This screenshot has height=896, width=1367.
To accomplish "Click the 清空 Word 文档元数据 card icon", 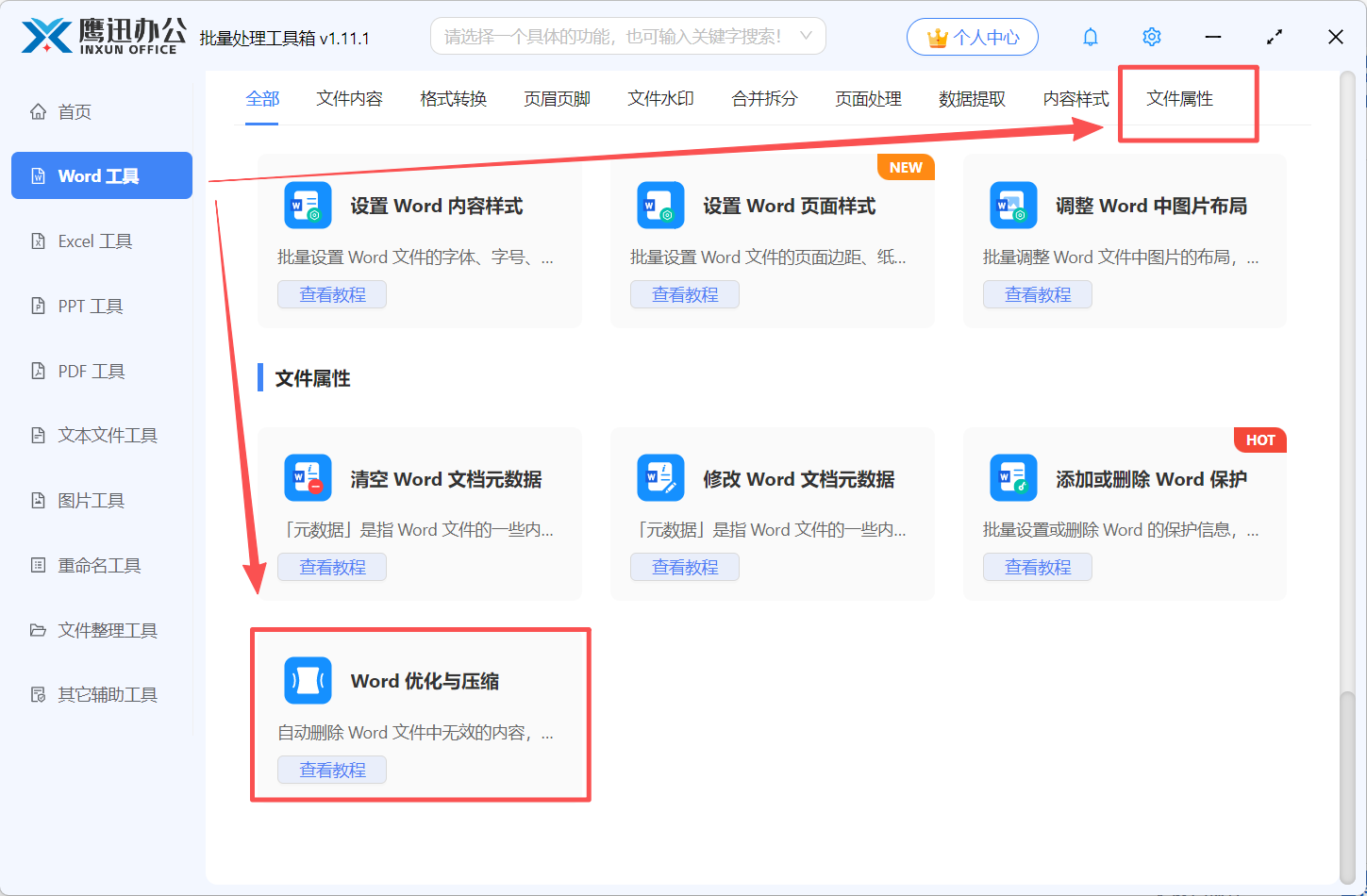I will [x=308, y=478].
